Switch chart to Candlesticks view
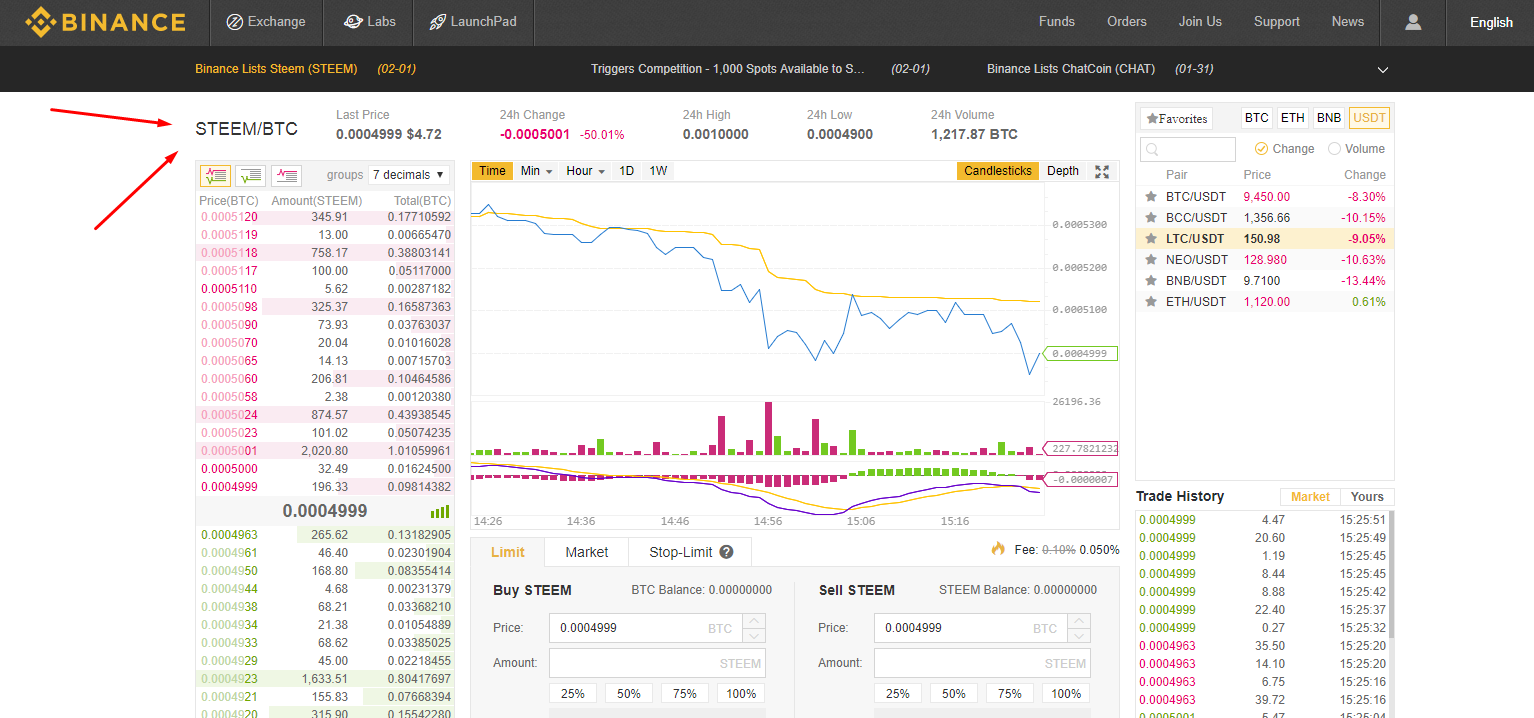This screenshot has height=718, width=1534. point(998,171)
